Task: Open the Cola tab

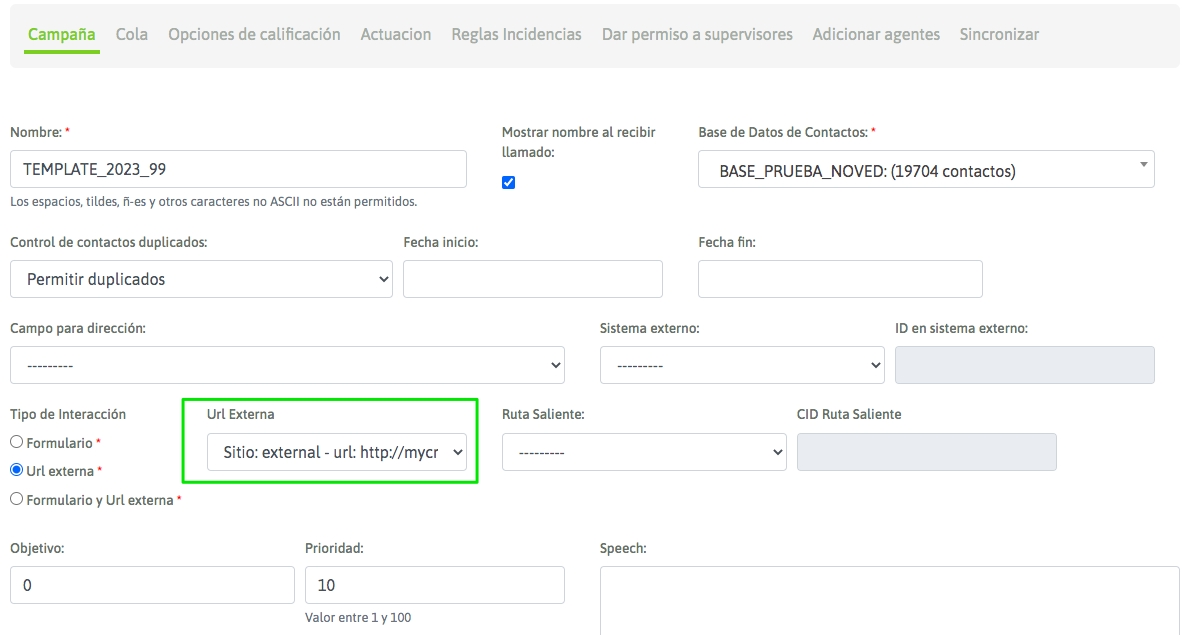Action: pyautogui.click(x=132, y=35)
